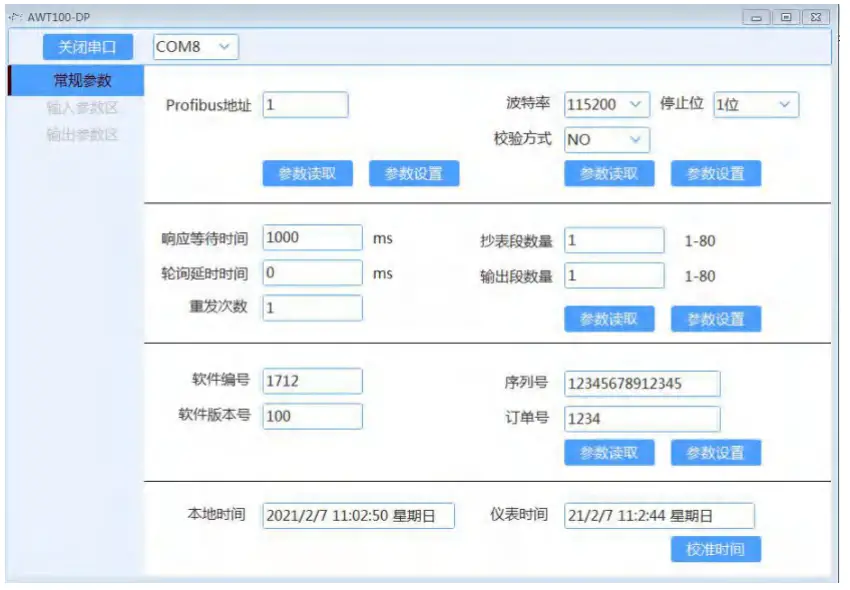
Task: Click 参数设置 under 输出段数量
Action: click(716, 319)
